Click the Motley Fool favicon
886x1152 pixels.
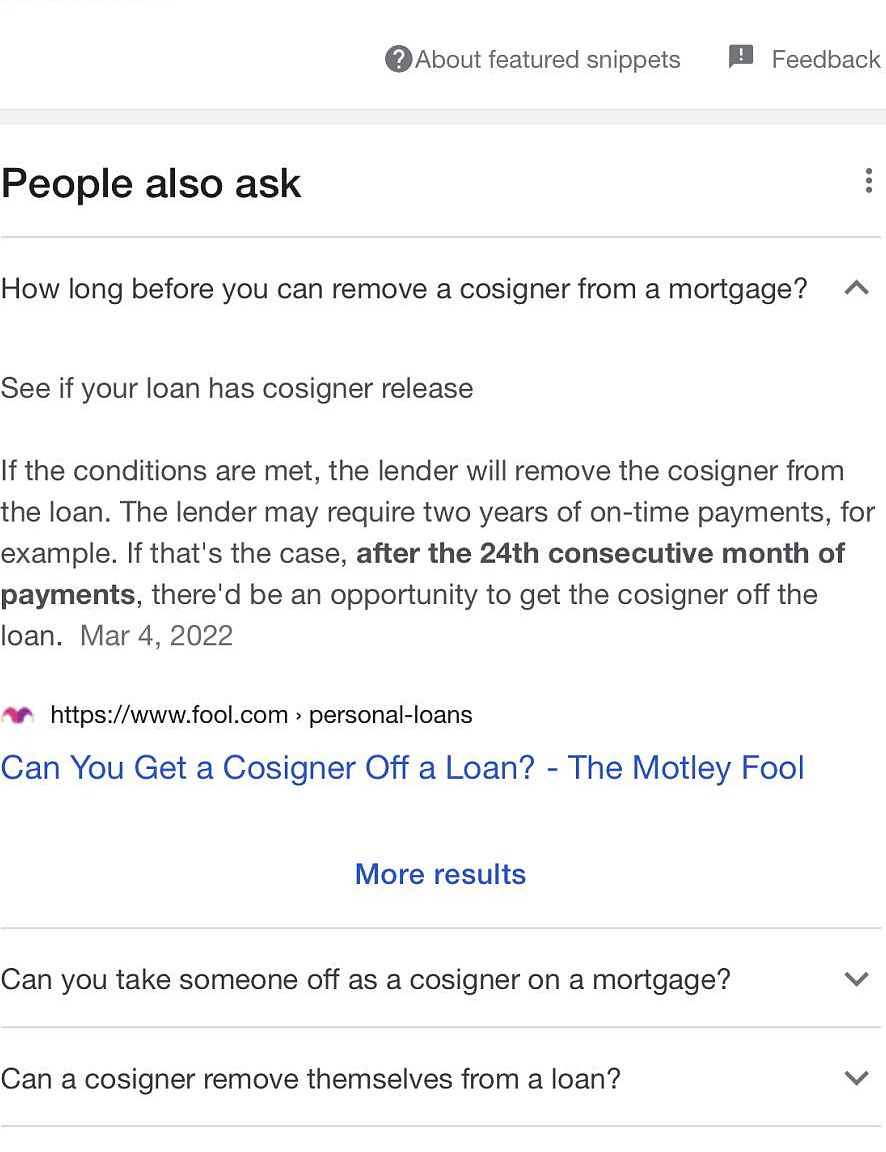[x=18, y=715]
